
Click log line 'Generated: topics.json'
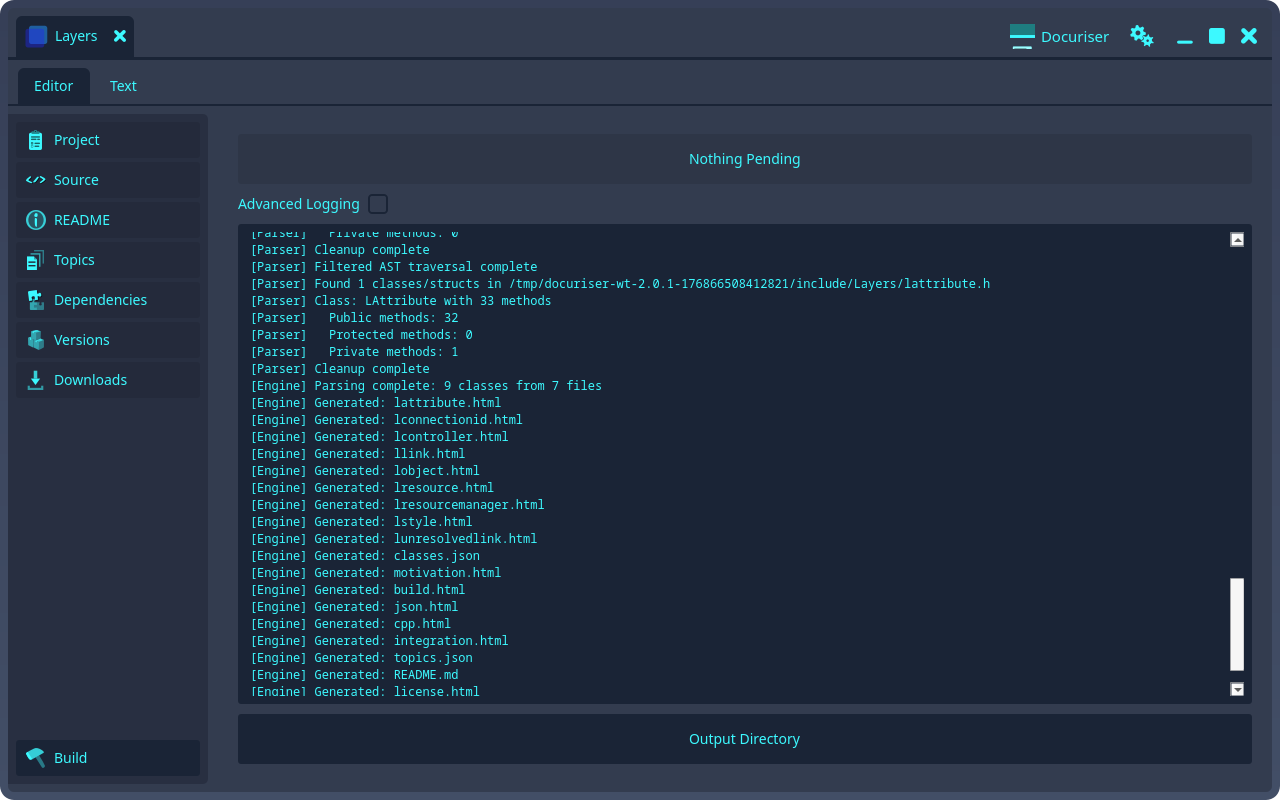tap(362, 658)
